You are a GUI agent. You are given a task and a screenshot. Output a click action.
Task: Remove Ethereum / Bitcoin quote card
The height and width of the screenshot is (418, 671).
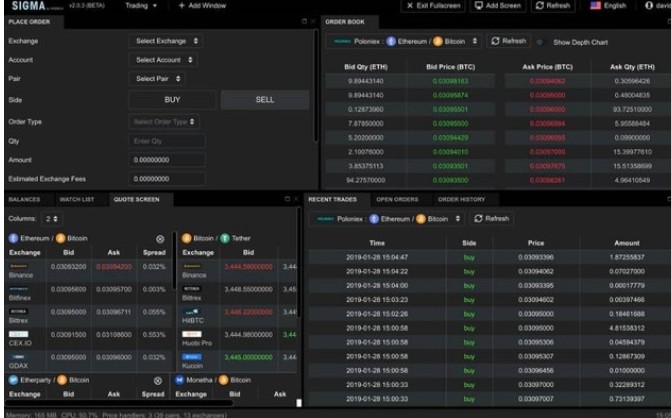pyautogui.click(x=160, y=239)
